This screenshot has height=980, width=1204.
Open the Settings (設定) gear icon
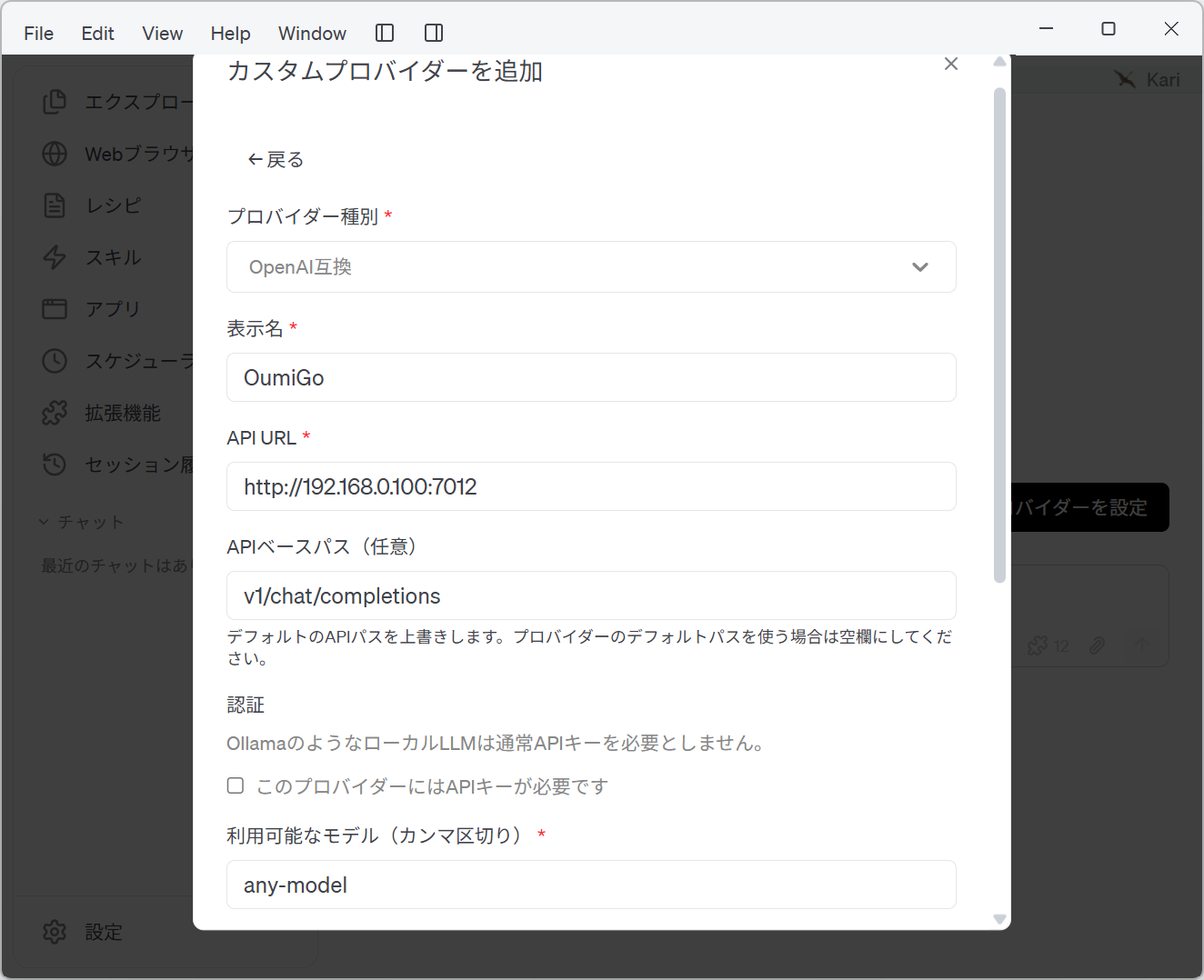click(x=55, y=932)
